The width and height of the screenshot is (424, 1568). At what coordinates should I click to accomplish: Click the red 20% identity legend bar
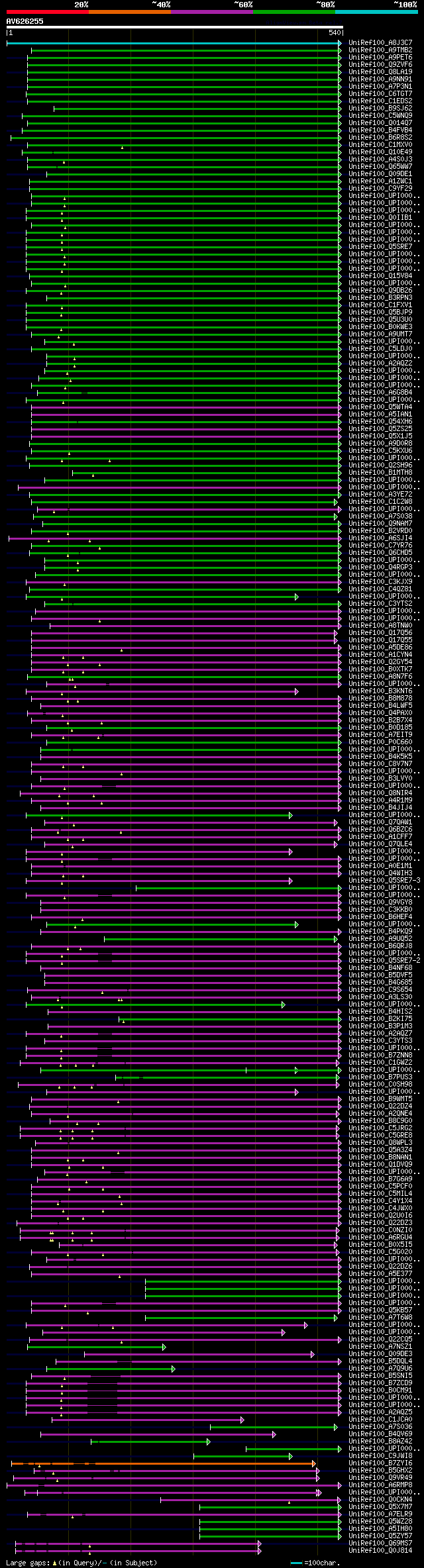coord(47,12)
